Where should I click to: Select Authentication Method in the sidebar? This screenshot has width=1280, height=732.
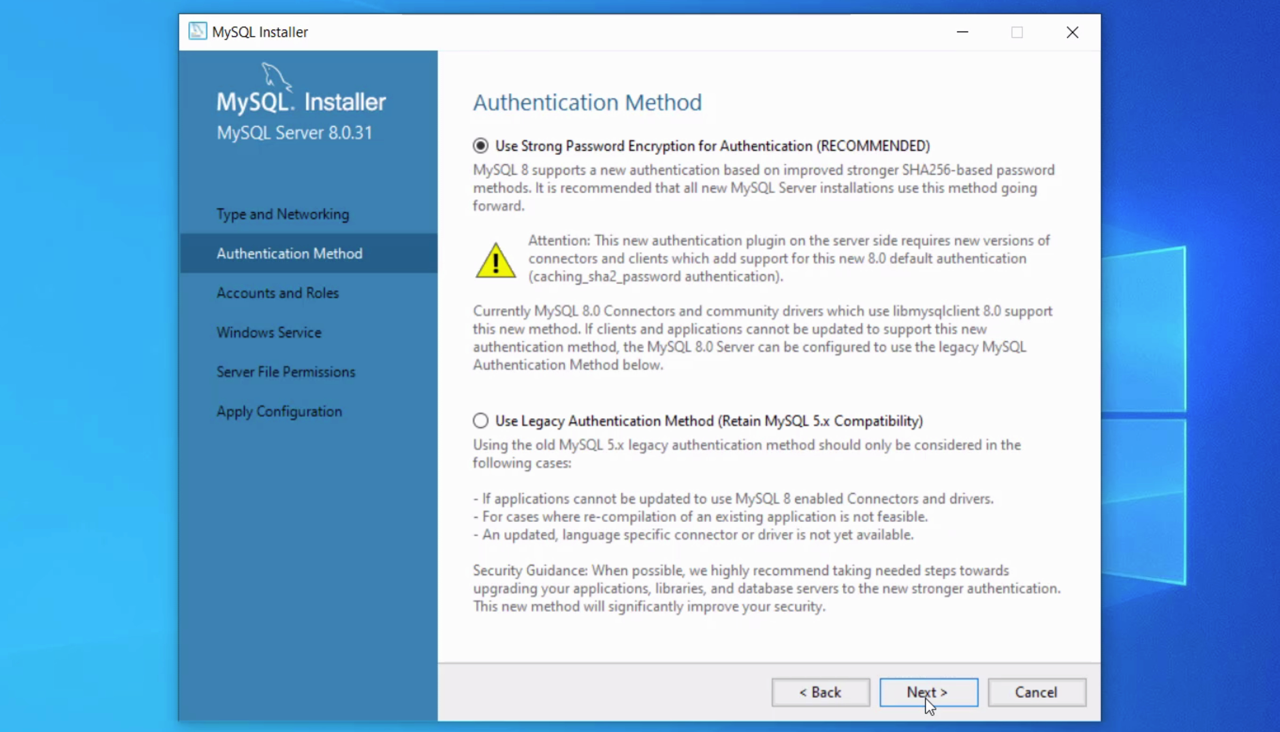click(x=289, y=254)
